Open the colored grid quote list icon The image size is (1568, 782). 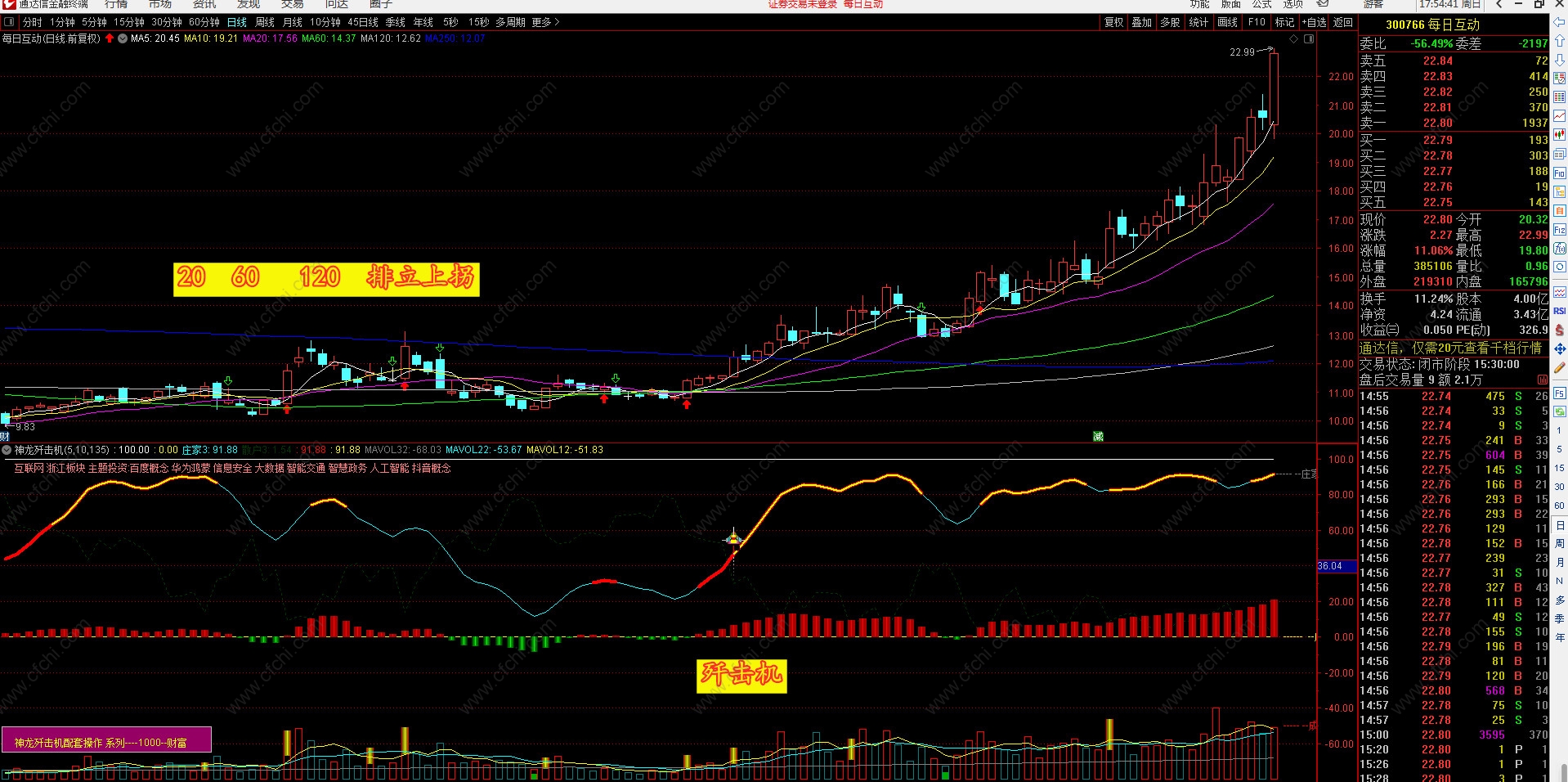tap(1560, 97)
